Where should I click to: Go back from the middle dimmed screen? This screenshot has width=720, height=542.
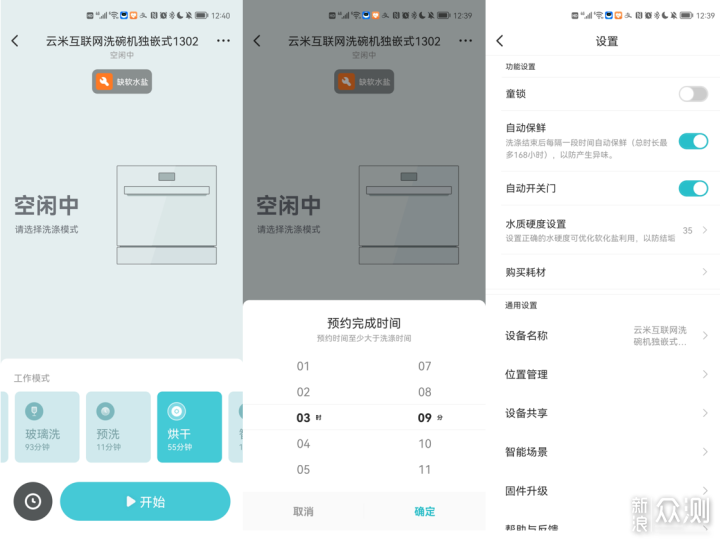257,41
